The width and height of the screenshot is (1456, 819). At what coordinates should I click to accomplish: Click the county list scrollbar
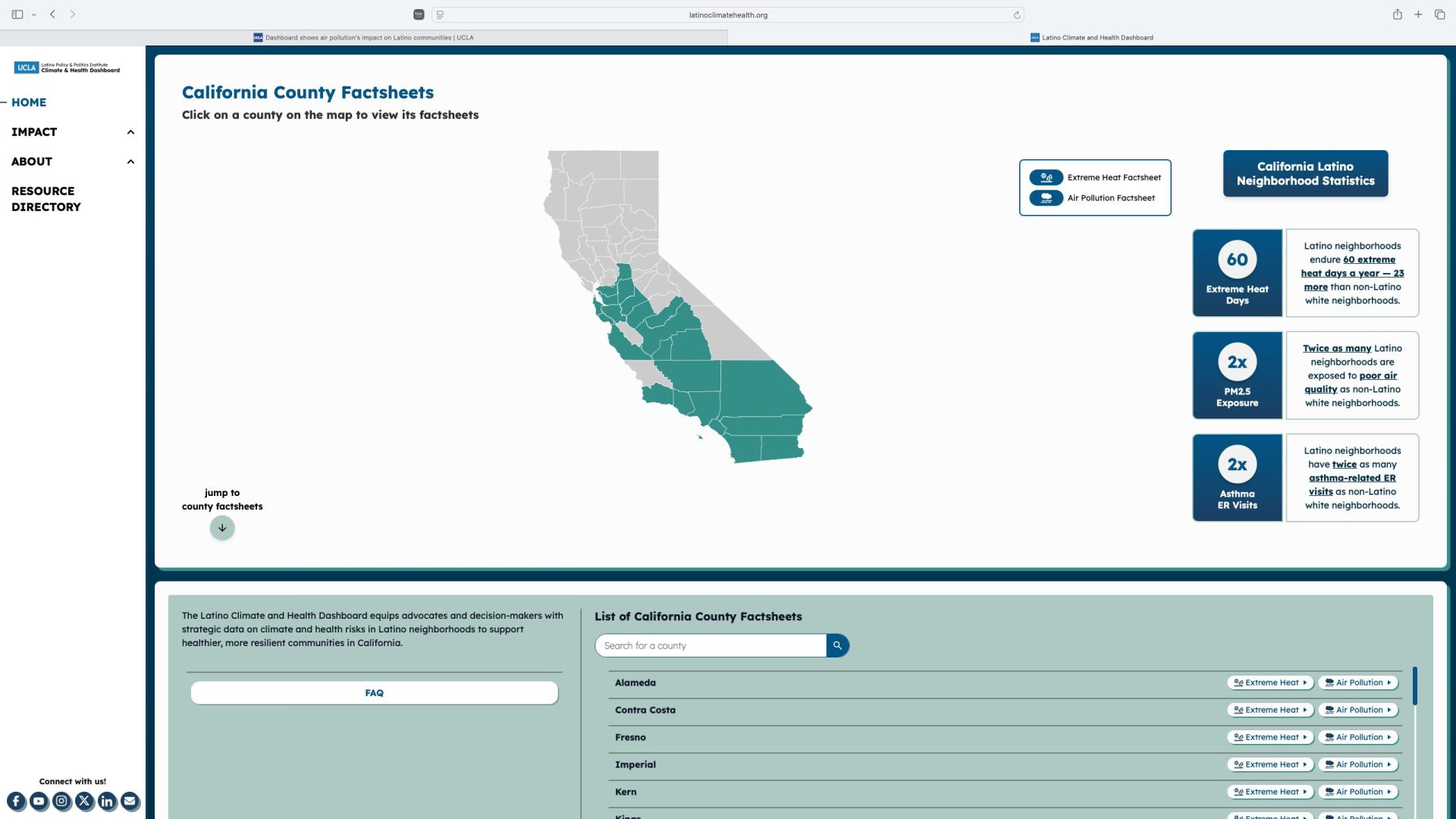coord(1414,686)
